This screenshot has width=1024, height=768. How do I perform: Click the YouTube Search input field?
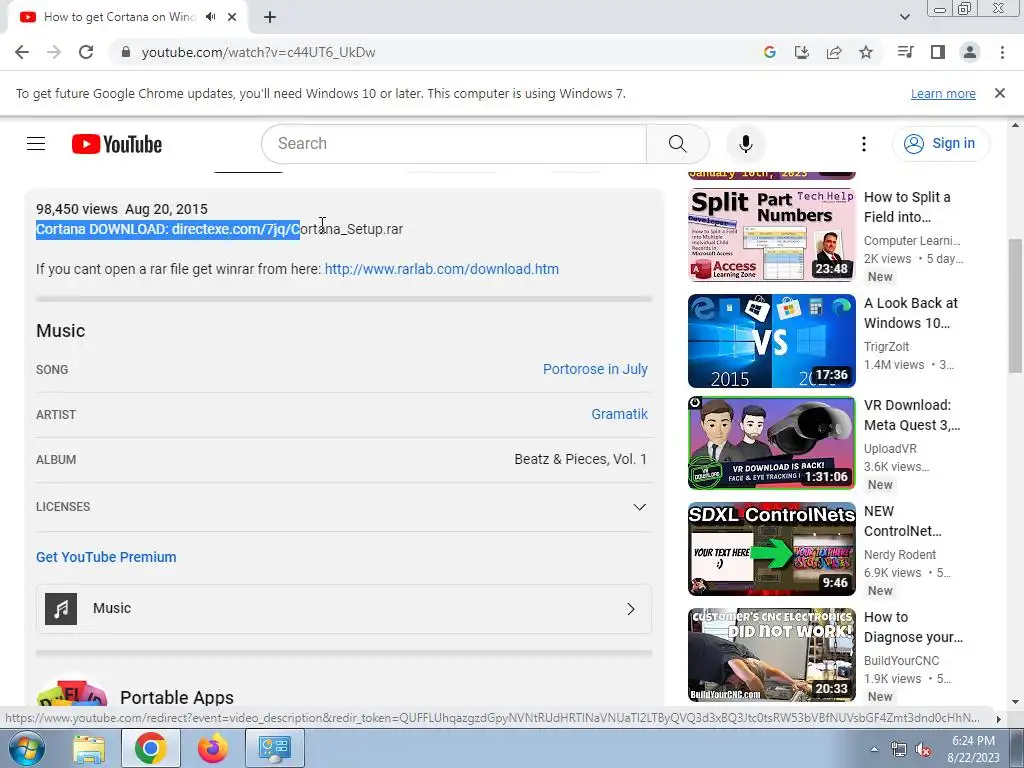click(x=454, y=144)
